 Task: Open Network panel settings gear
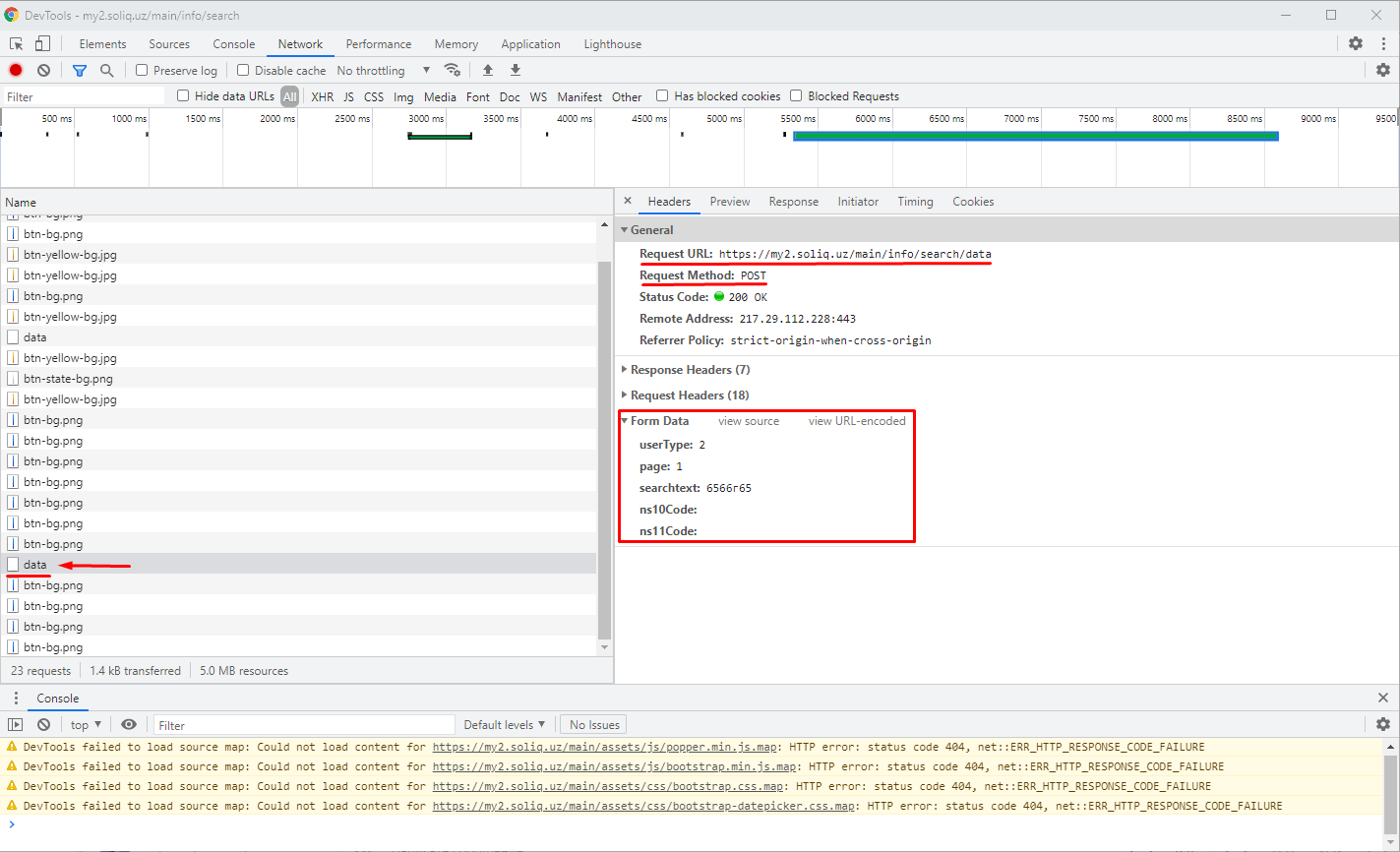point(1383,70)
